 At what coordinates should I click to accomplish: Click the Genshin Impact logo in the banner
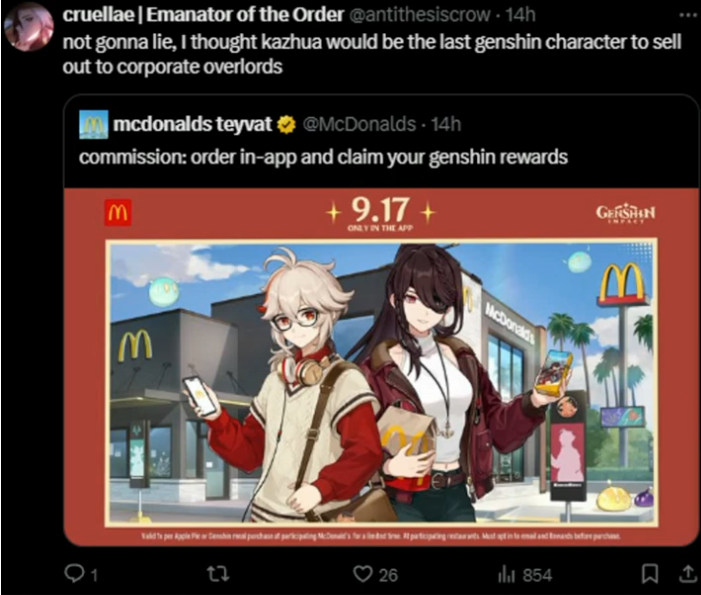click(x=625, y=213)
